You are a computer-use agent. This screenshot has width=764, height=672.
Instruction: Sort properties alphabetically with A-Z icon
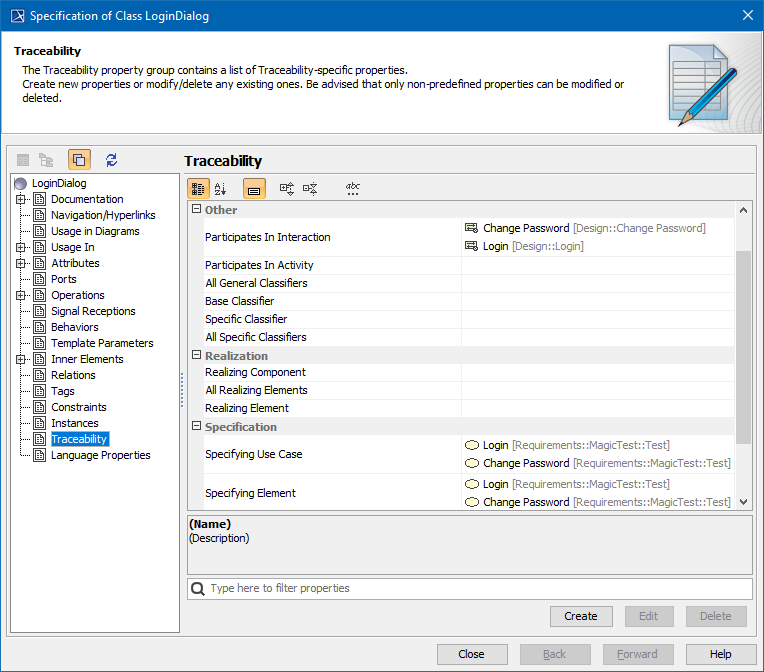[221, 188]
